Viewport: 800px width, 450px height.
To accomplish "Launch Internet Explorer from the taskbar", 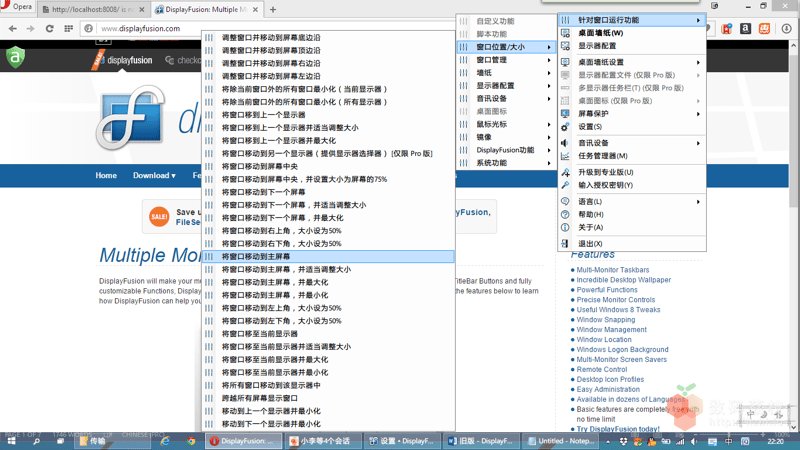I will click(165, 441).
